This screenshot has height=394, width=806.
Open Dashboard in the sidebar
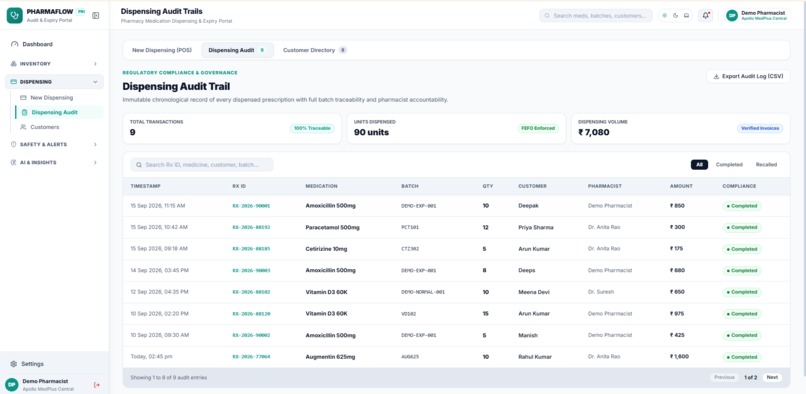(54, 44)
